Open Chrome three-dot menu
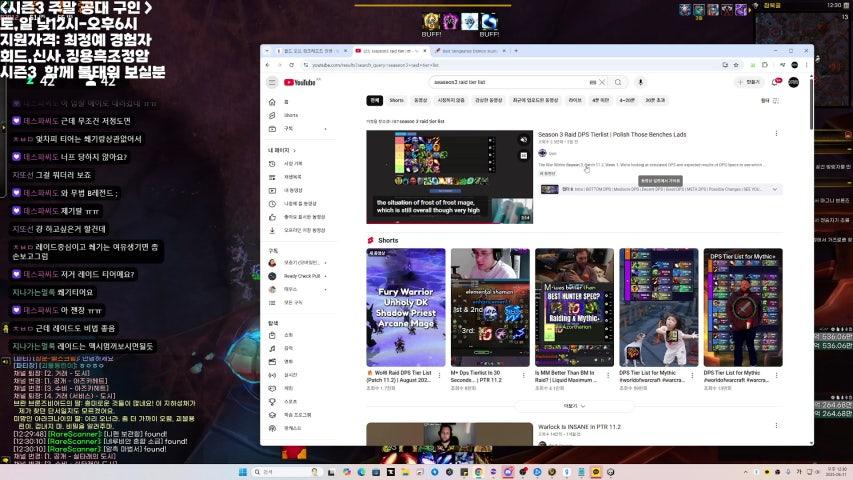Image resolution: width=853 pixels, height=480 pixels. point(806,65)
